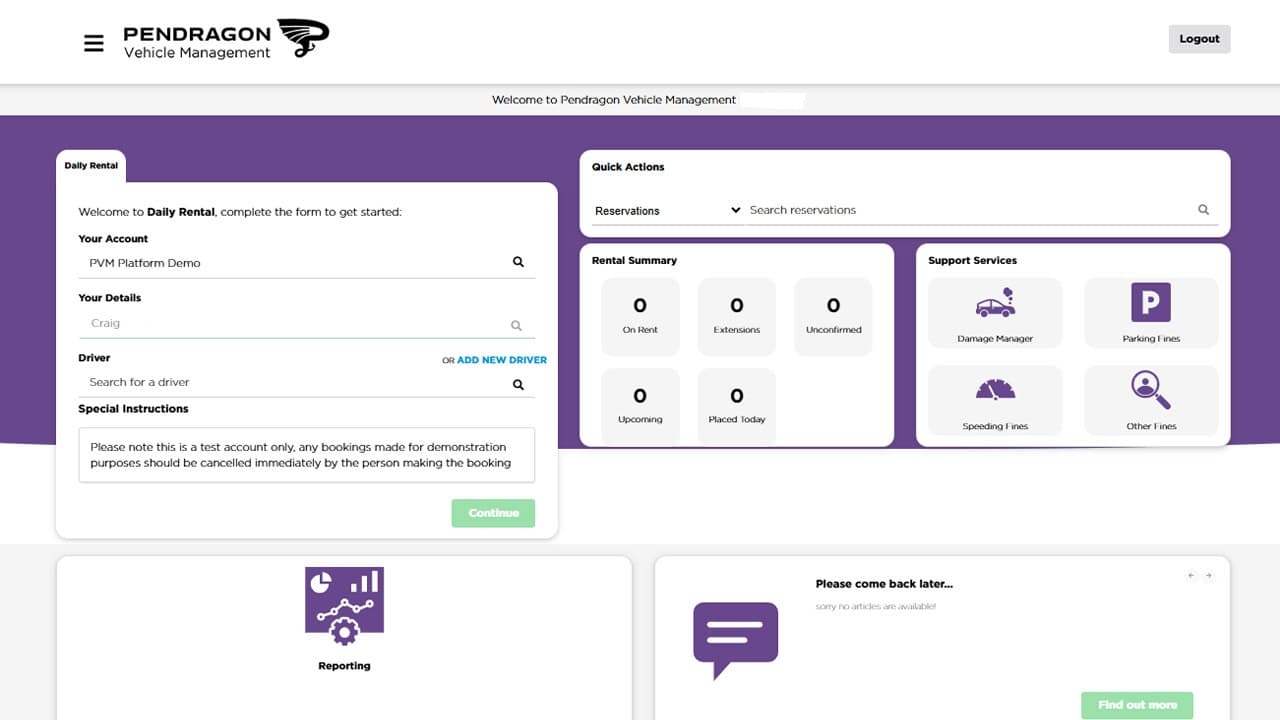Click inside the Special Instructions text area
The height and width of the screenshot is (720, 1280).
click(306, 455)
